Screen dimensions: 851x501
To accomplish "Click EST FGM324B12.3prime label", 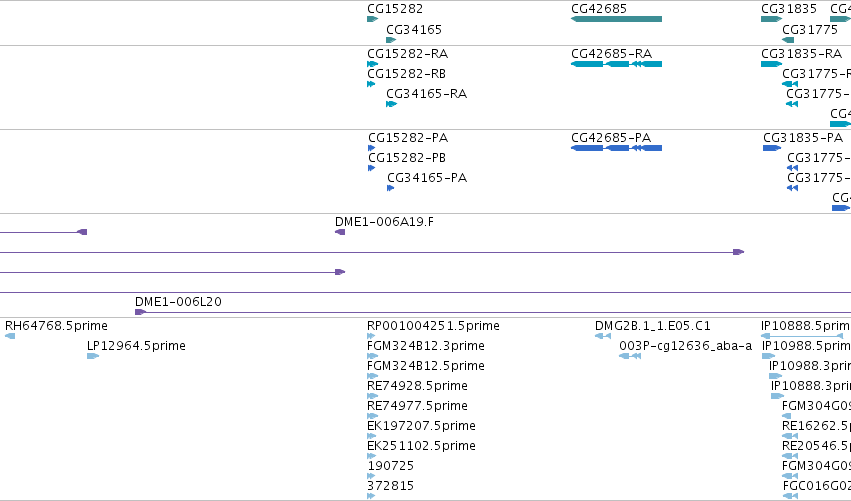I will (x=426, y=346).
